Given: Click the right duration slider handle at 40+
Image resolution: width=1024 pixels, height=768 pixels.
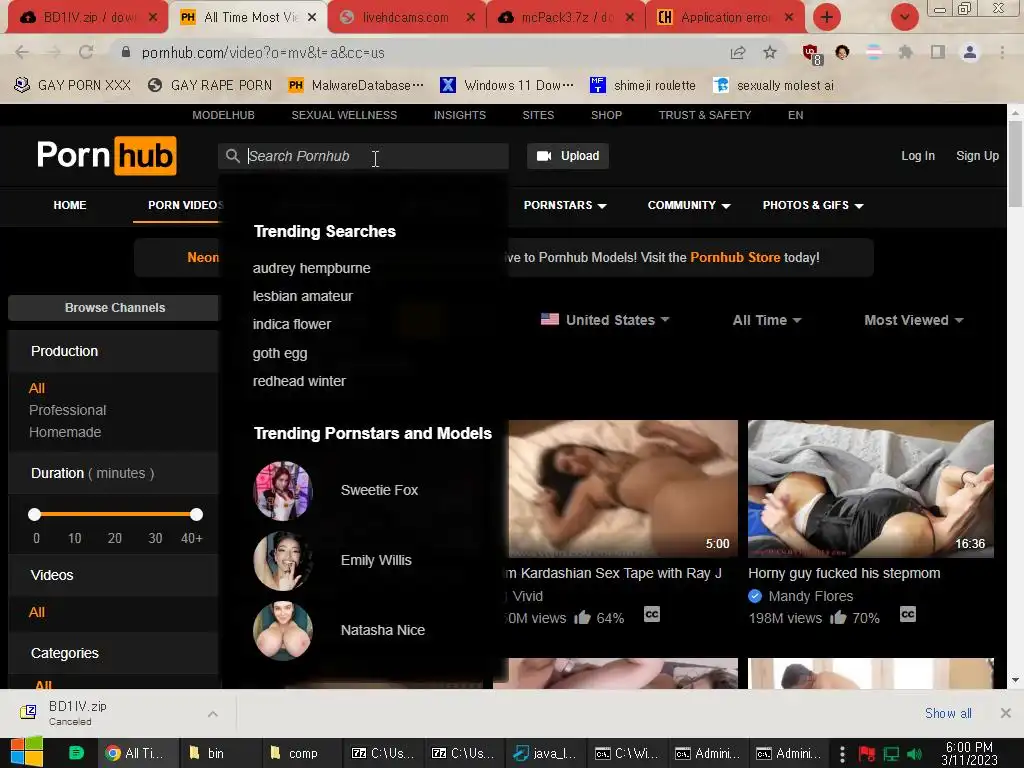Looking at the screenshot, I should click(x=197, y=515).
